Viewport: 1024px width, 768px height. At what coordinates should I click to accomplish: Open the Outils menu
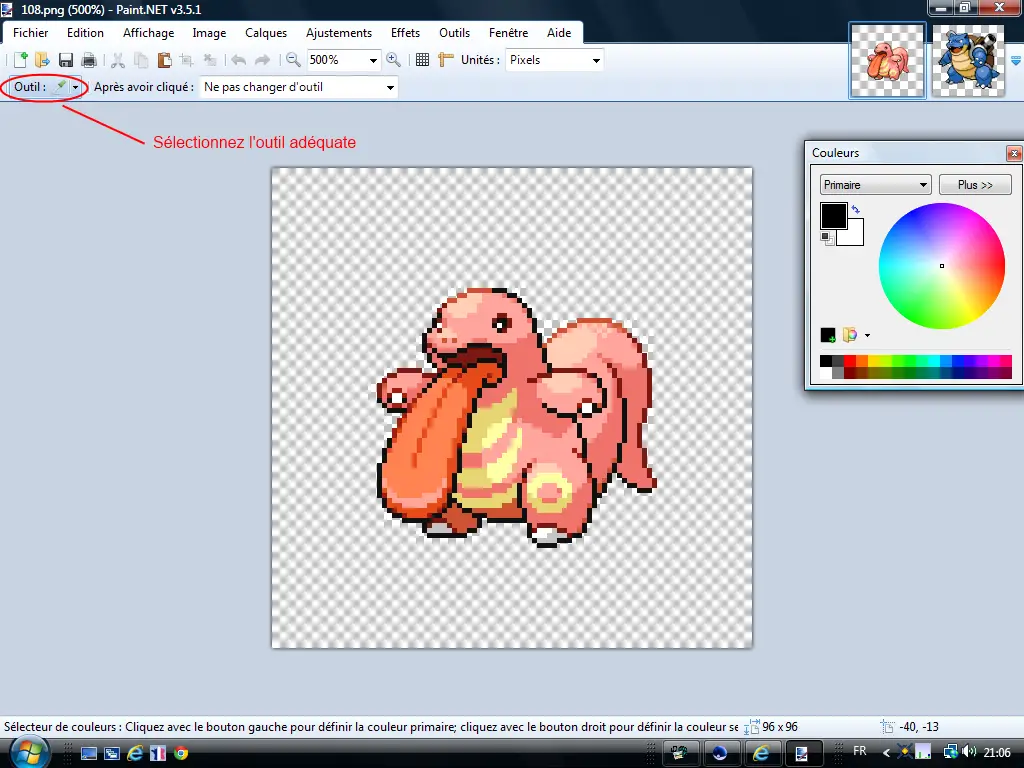point(454,33)
